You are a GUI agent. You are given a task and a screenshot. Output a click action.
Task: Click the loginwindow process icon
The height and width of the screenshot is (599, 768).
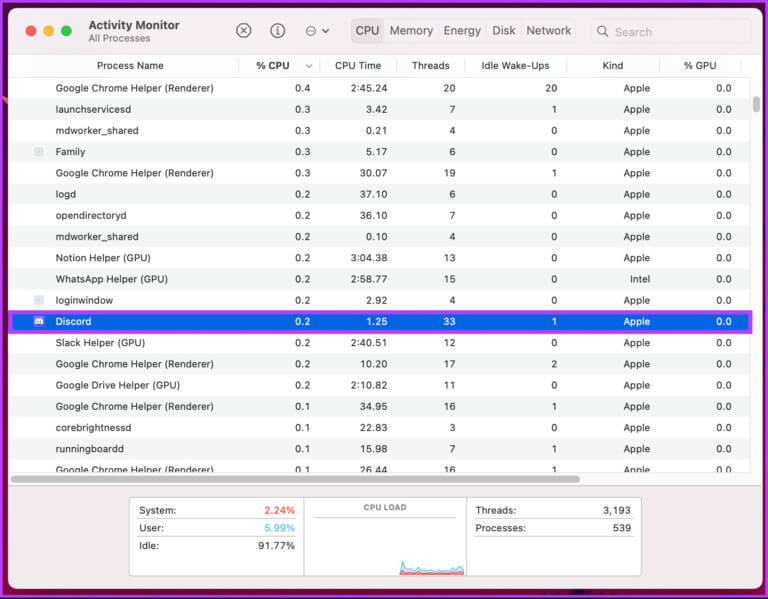[x=39, y=300]
